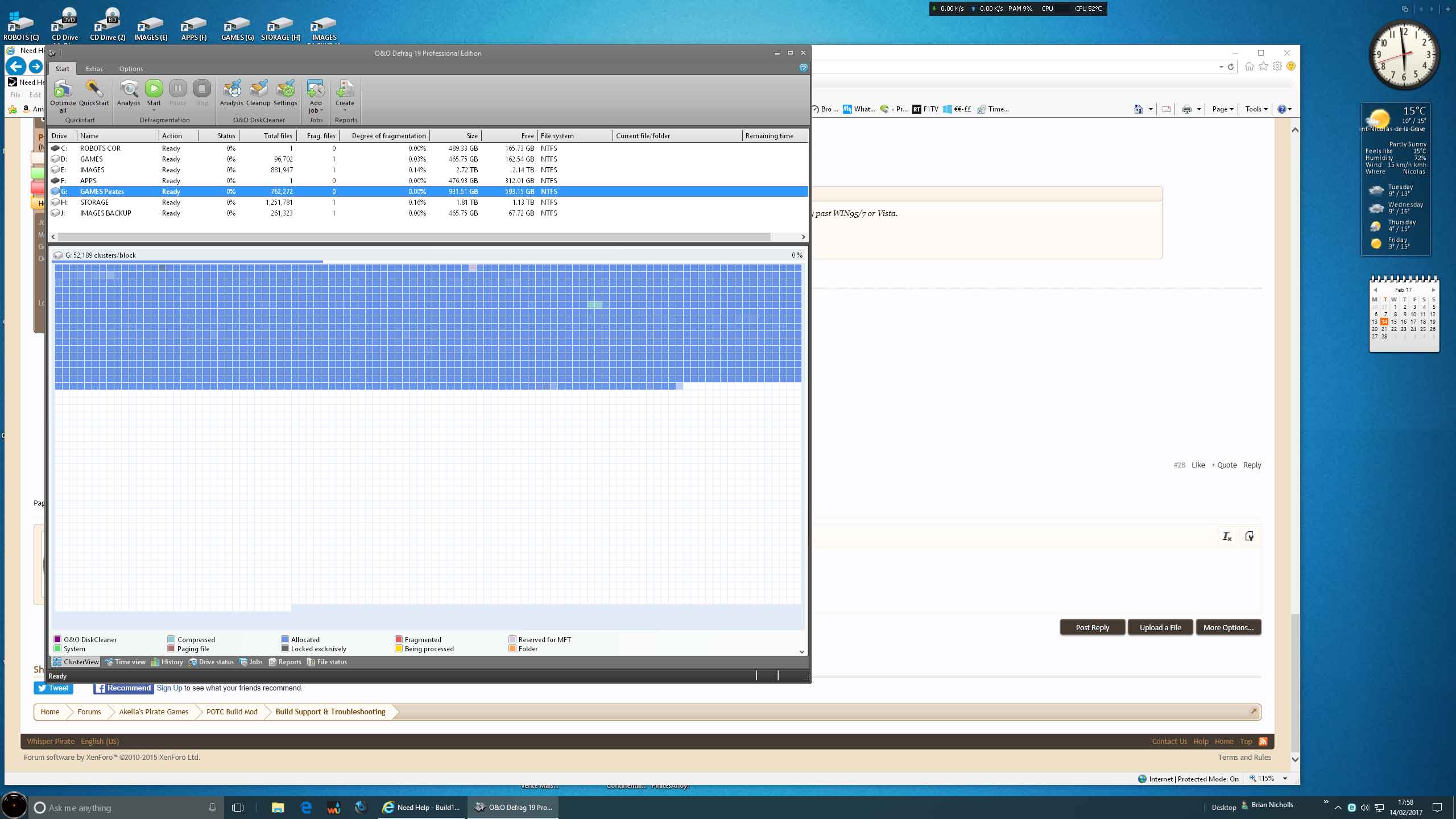
Task: Launch the QuickStart wizard icon
Action: coord(94,89)
